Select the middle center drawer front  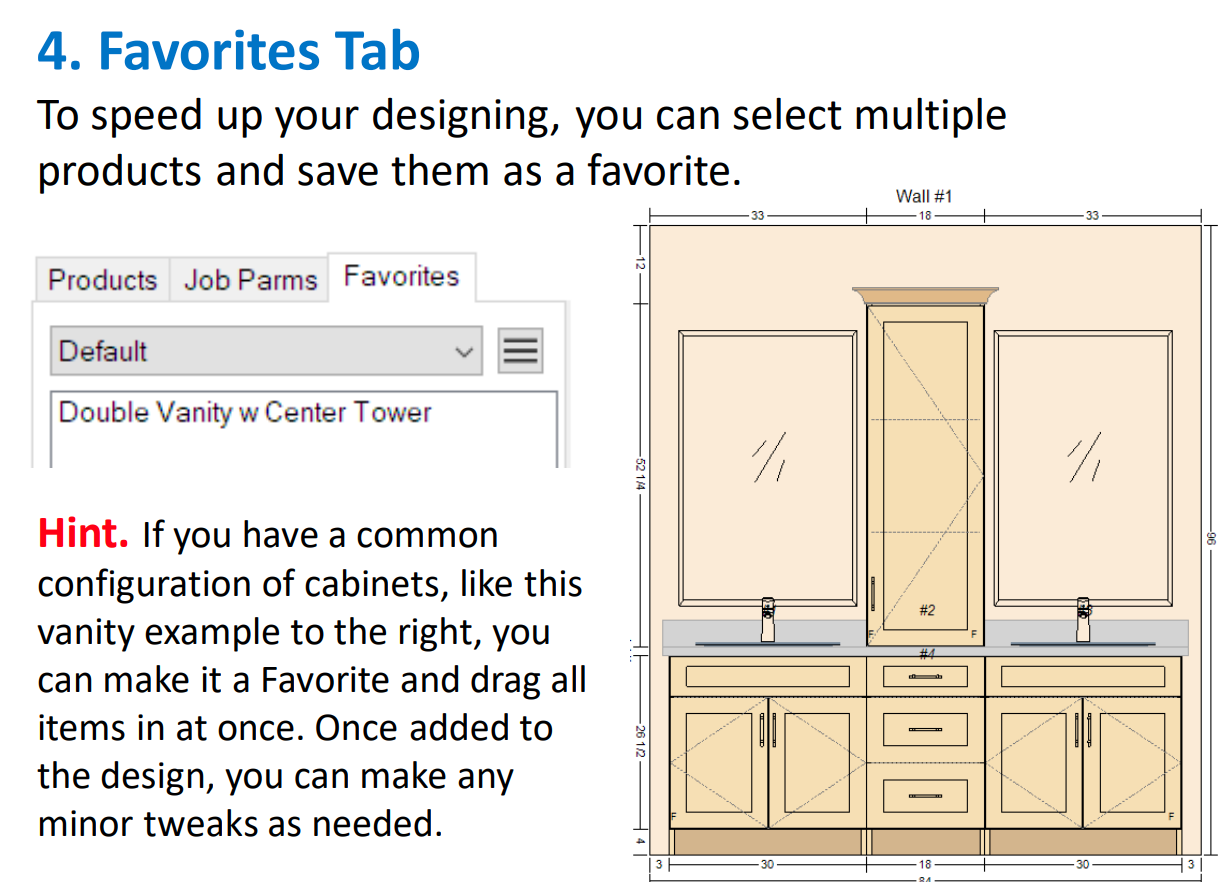[x=926, y=730]
